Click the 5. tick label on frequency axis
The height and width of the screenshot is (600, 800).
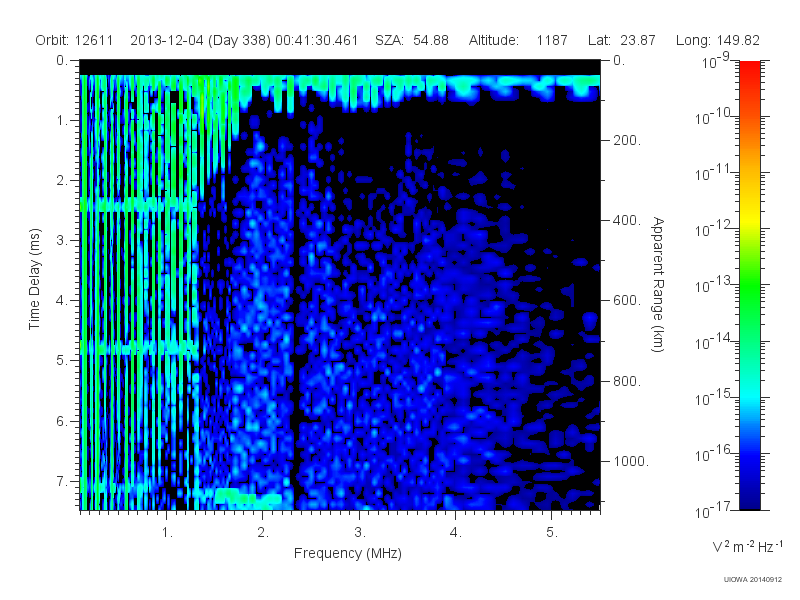click(x=552, y=533)
